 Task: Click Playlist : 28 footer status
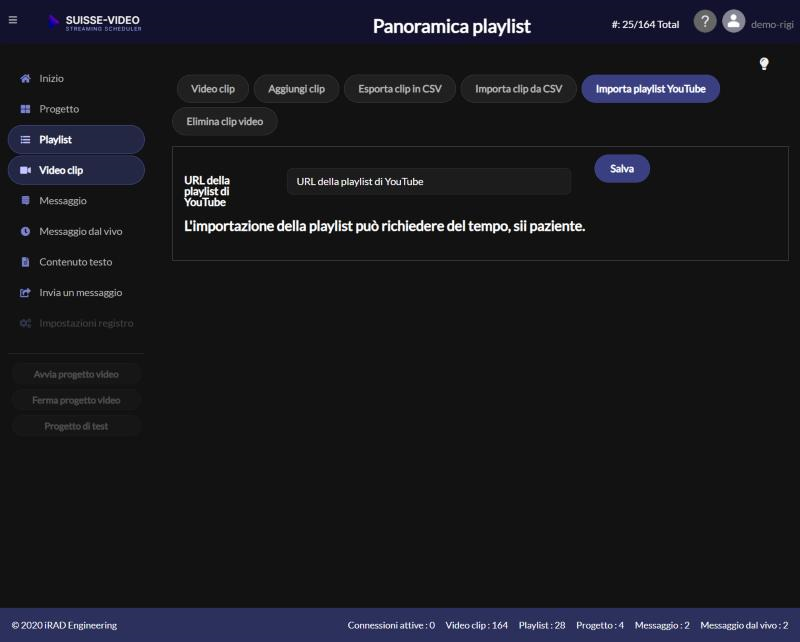pyautogui.click(x=542, y=625)
